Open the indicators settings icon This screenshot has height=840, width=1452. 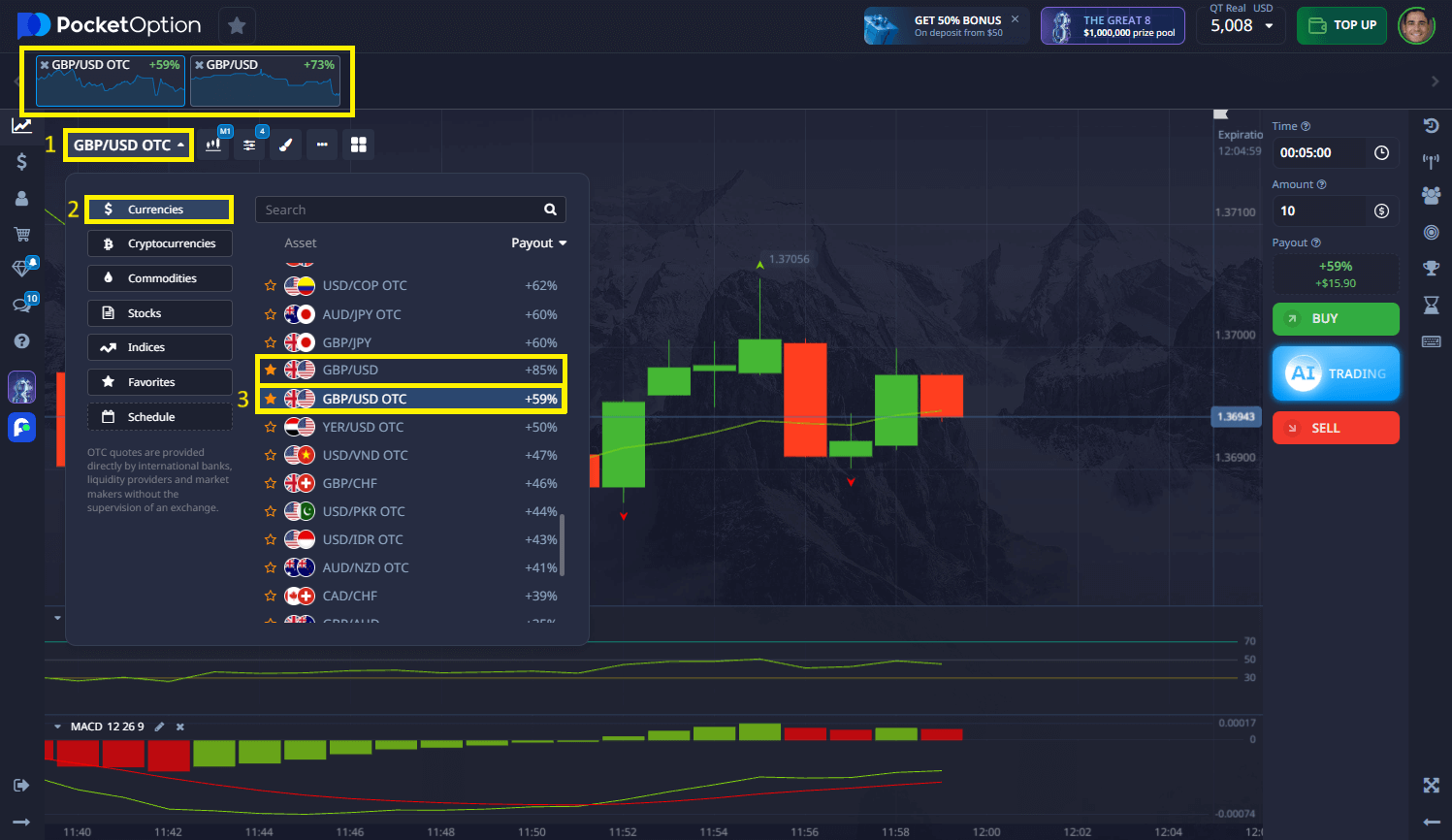click(249, 145)
